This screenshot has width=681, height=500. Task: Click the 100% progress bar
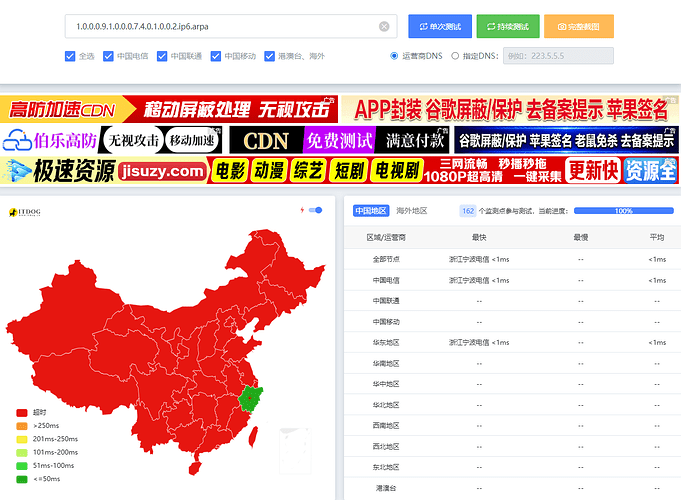point(623,211)
